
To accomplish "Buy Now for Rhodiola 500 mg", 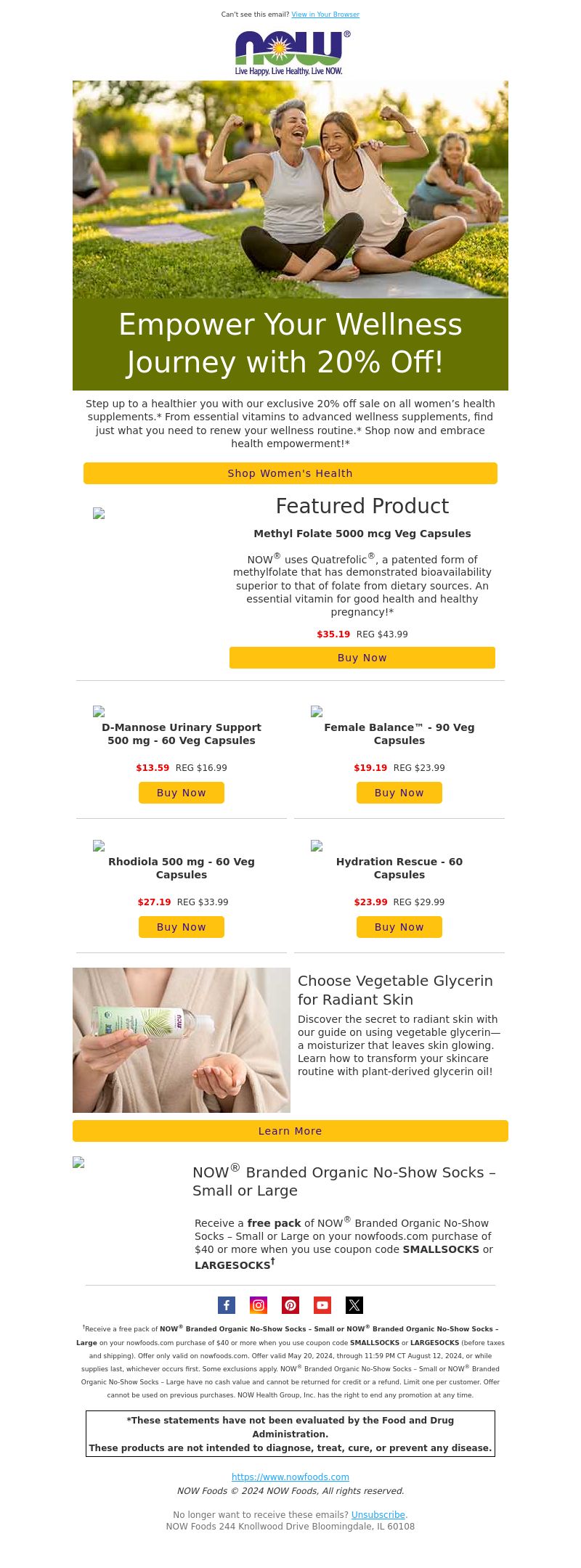I will tap(182, 927).
